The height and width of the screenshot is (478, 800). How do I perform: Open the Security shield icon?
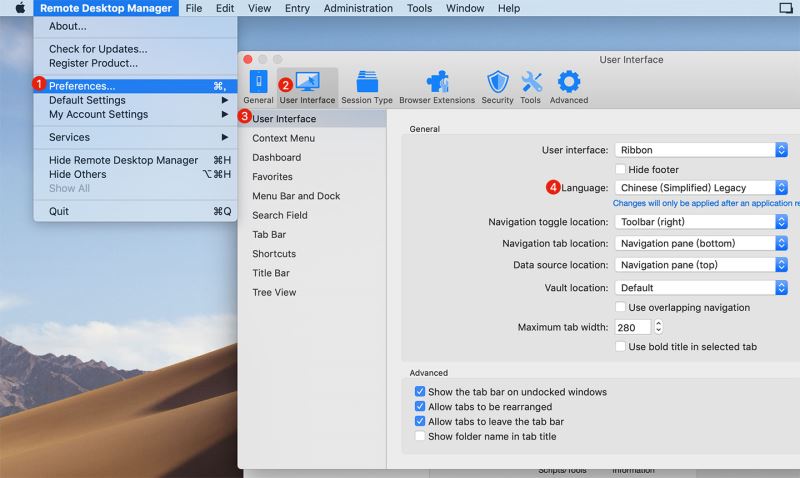point(497,87)
